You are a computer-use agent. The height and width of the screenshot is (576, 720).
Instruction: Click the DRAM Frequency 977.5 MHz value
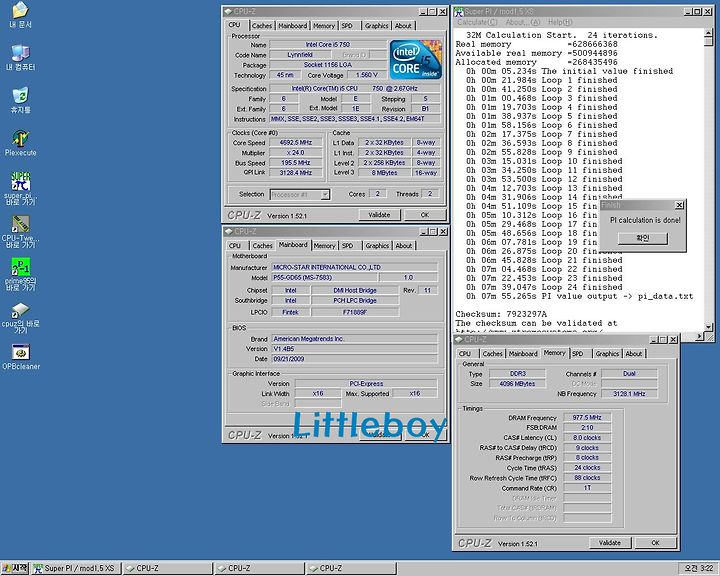(587, 417)
